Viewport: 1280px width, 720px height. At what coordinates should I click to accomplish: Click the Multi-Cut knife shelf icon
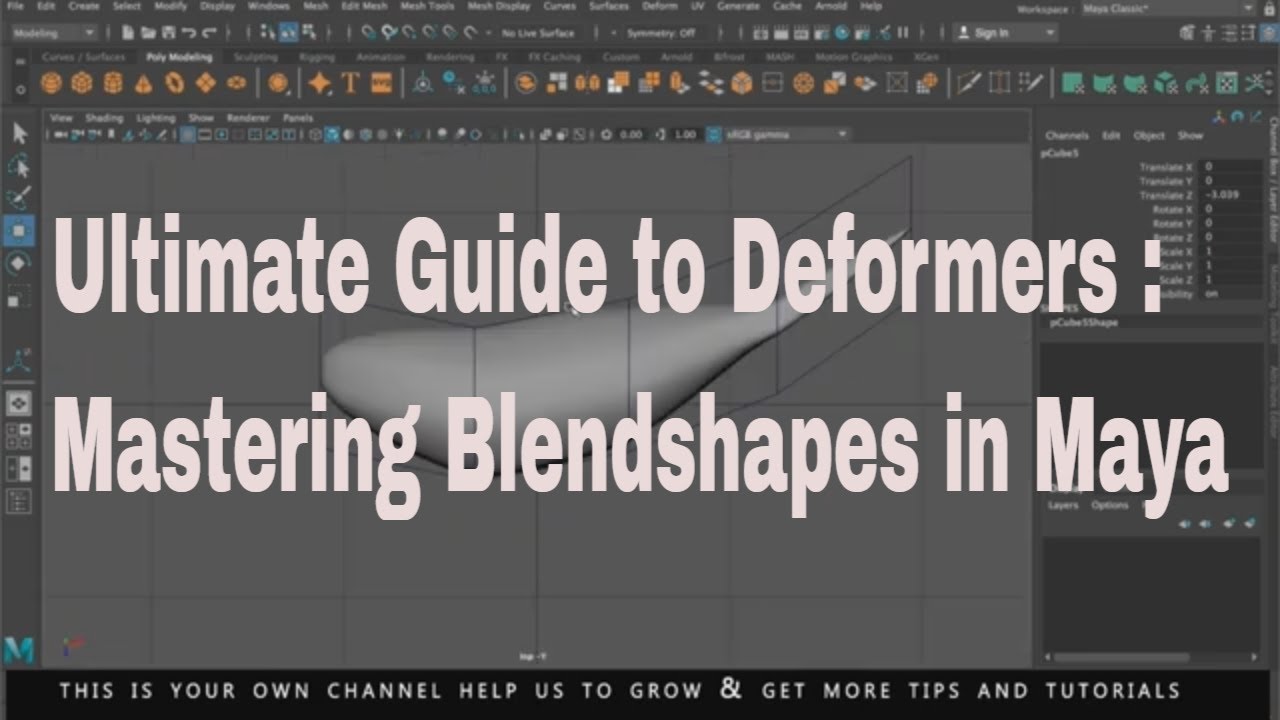969,84
